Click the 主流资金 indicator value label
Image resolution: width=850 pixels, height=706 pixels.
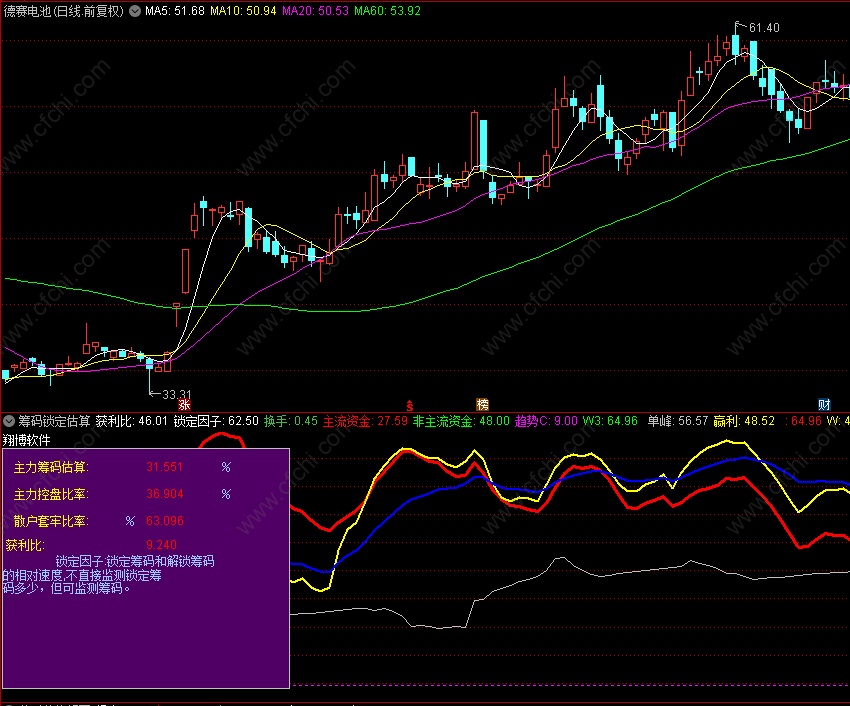pos(365,421)
